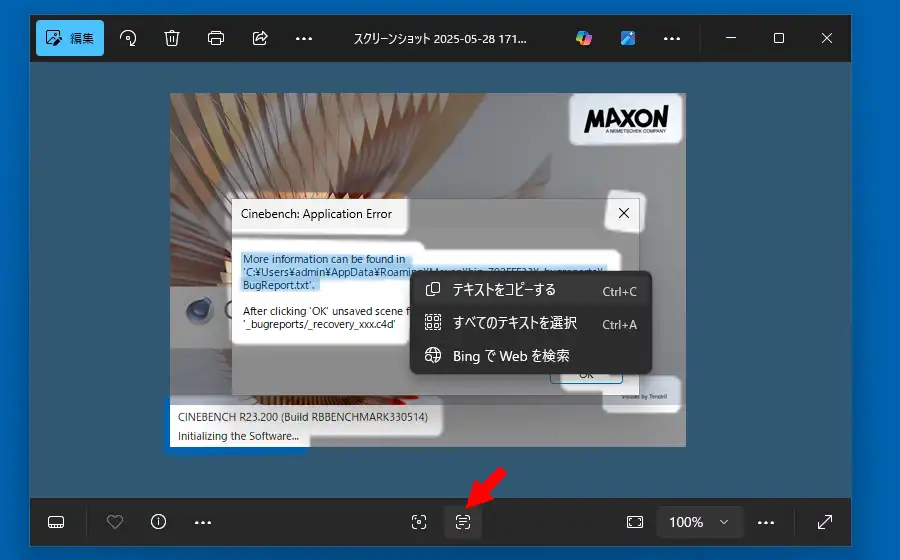The image size is (900, 560).
Task: Minimize the Photos window
Action: [731, 38]
